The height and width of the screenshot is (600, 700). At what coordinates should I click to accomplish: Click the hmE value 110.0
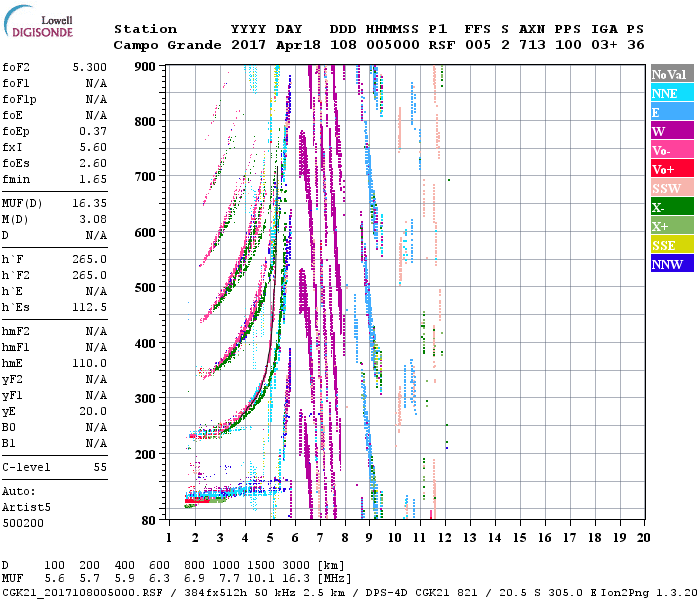(90, 363)
